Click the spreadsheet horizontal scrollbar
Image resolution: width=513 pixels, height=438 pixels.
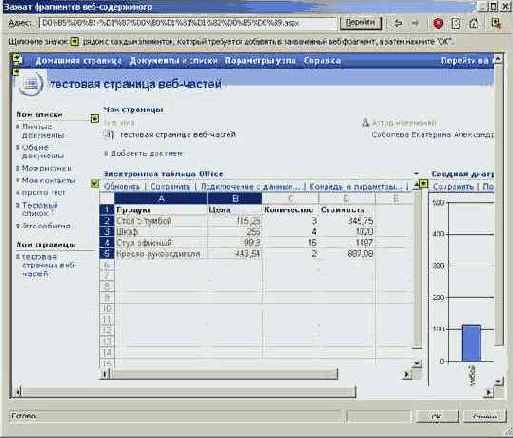pyautogui.click(x=222, y=374)
